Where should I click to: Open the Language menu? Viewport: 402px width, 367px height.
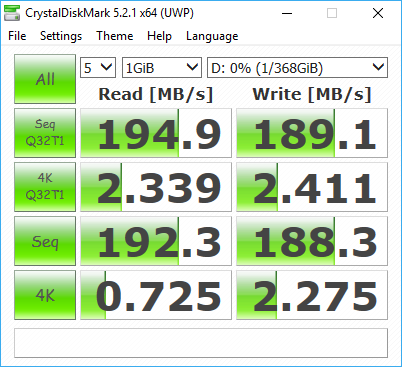tap(212, 36)
